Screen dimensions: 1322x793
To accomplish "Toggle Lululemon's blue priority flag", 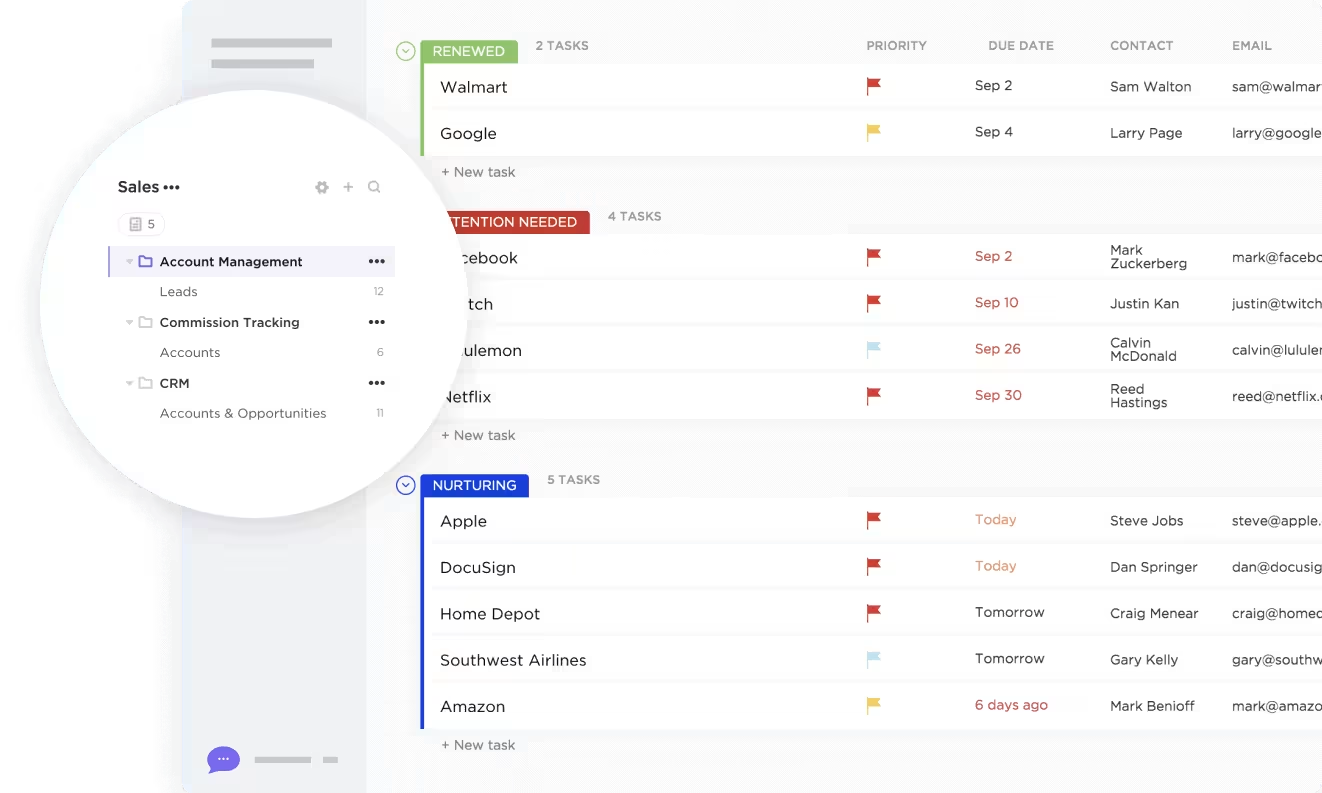I will click(873, 349).
